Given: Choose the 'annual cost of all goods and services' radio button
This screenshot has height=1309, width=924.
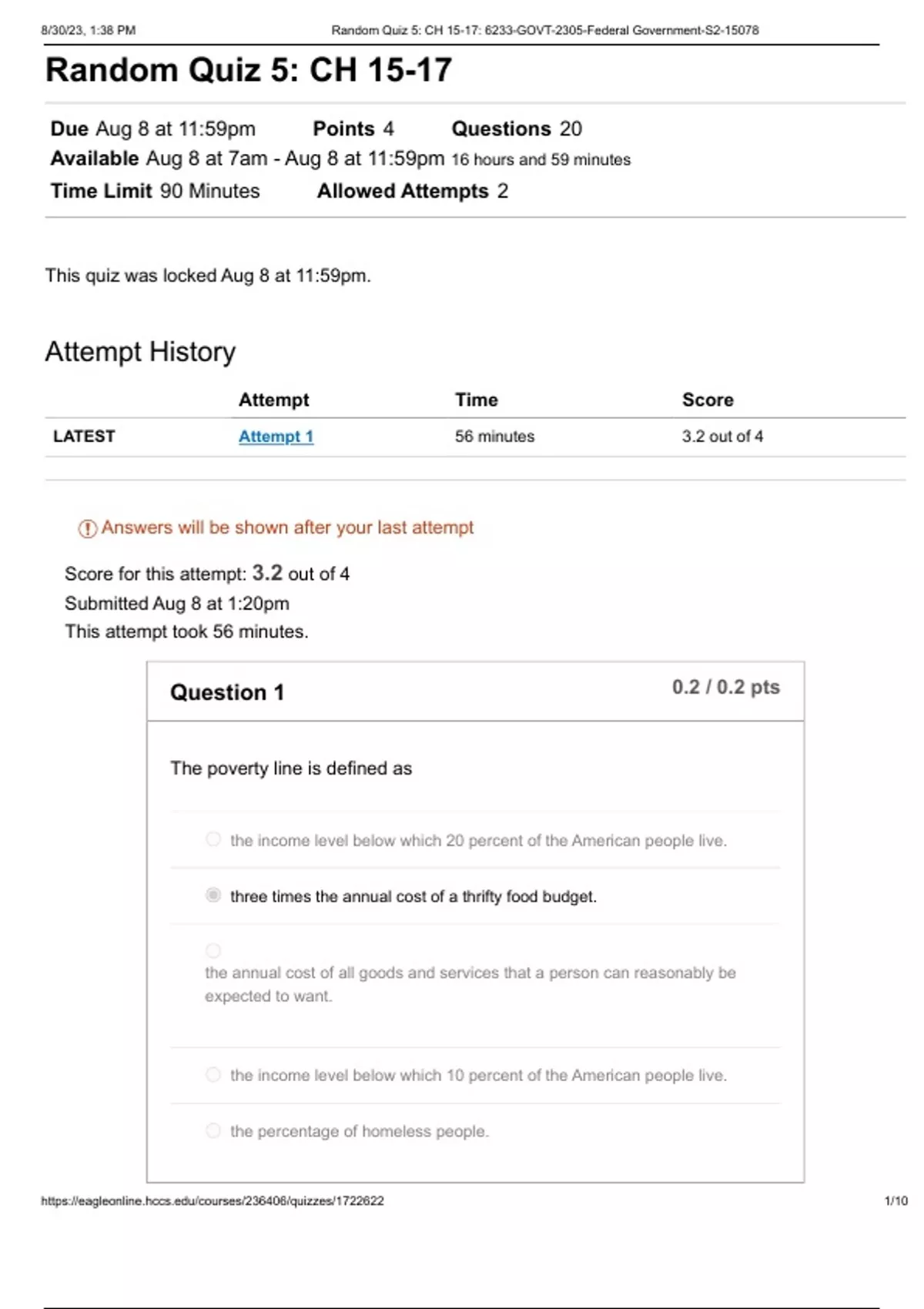Looking at the screenshot, I should coord(213,951).
